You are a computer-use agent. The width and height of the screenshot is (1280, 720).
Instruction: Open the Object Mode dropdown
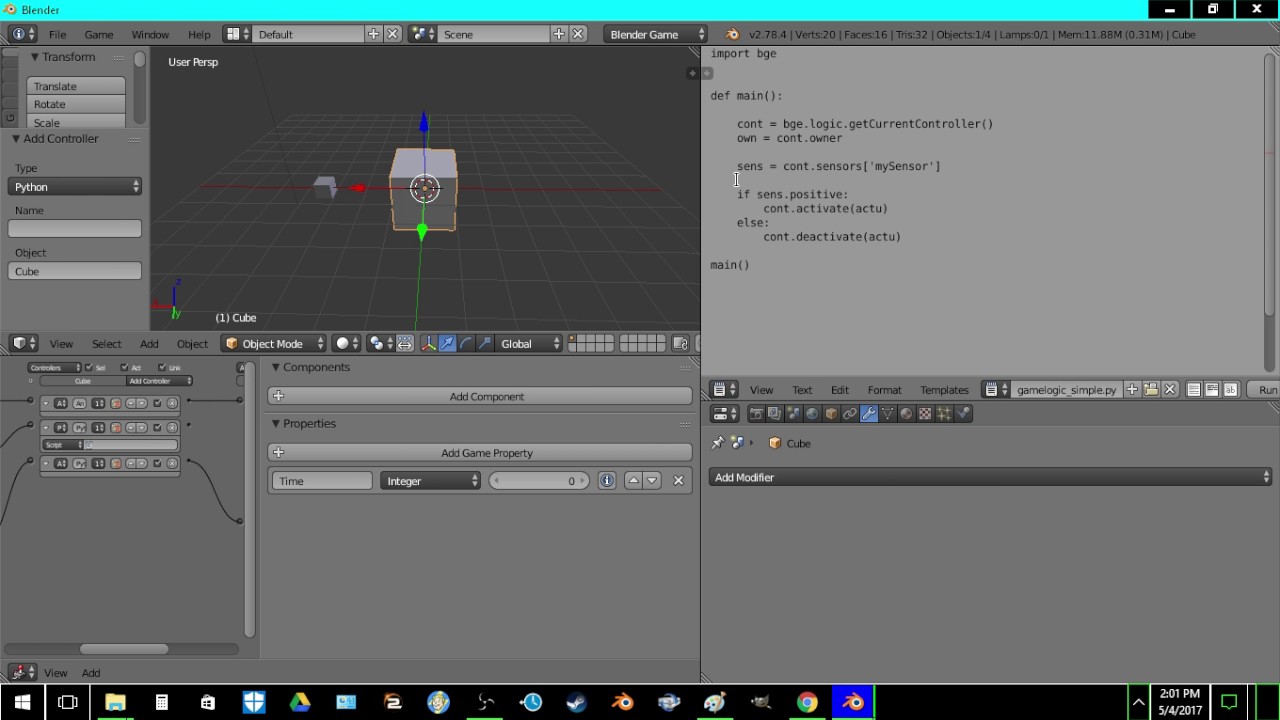(274, 344)
